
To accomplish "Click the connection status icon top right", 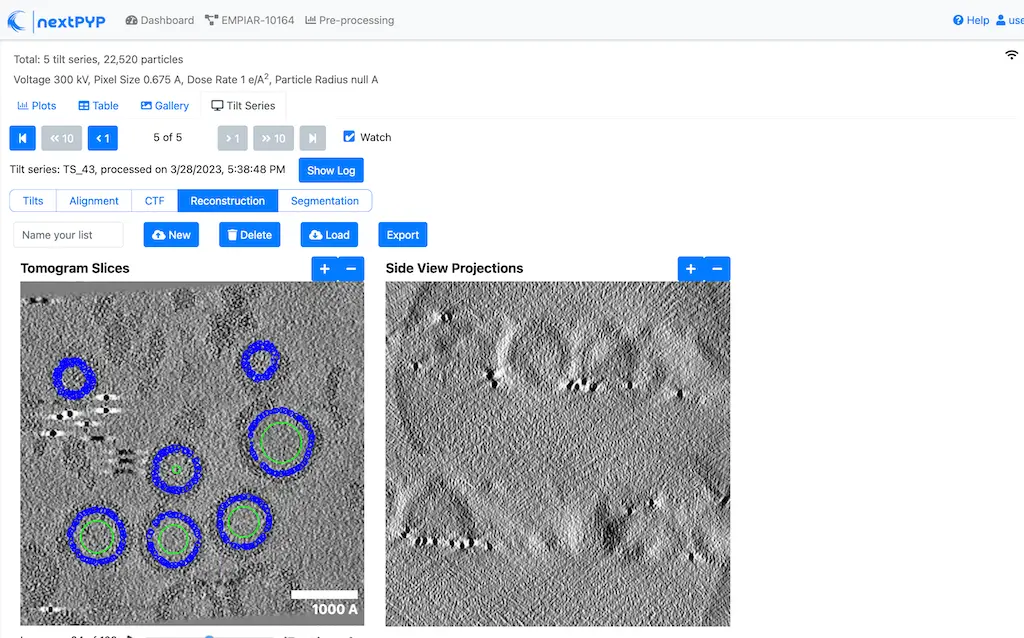I will pos(1011,55).
